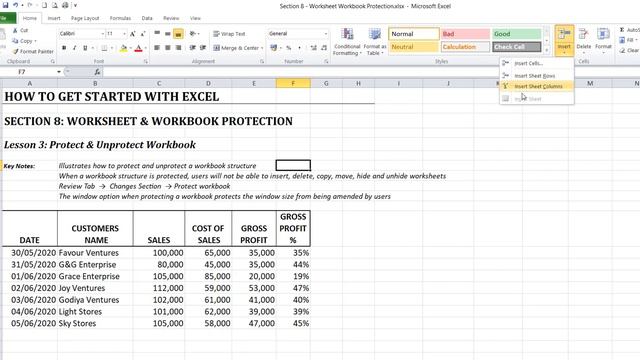Apply the Neutral cell style
Viewport: 640px width, 360px height.
click(414, 47)
